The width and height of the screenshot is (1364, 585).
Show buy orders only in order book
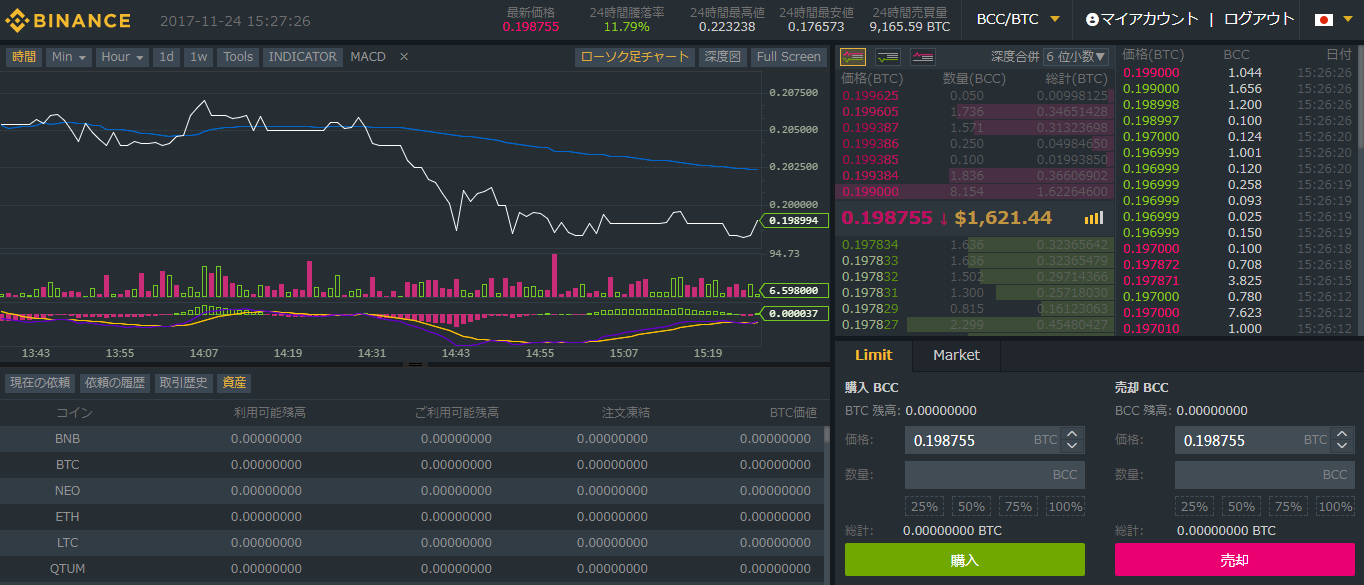click(x=887, y=57)
